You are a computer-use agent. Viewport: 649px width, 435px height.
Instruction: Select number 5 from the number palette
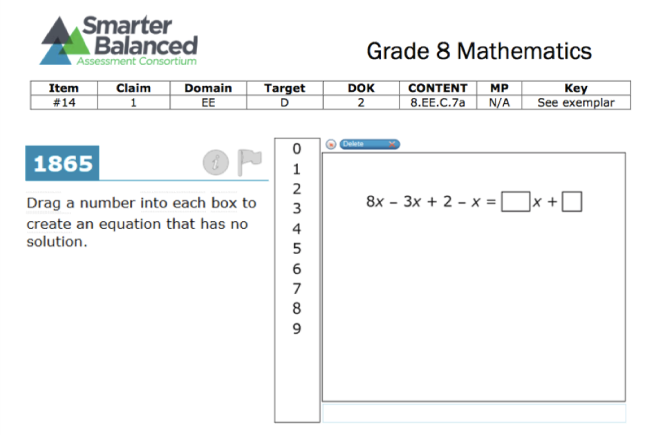(x=297, y=248)
